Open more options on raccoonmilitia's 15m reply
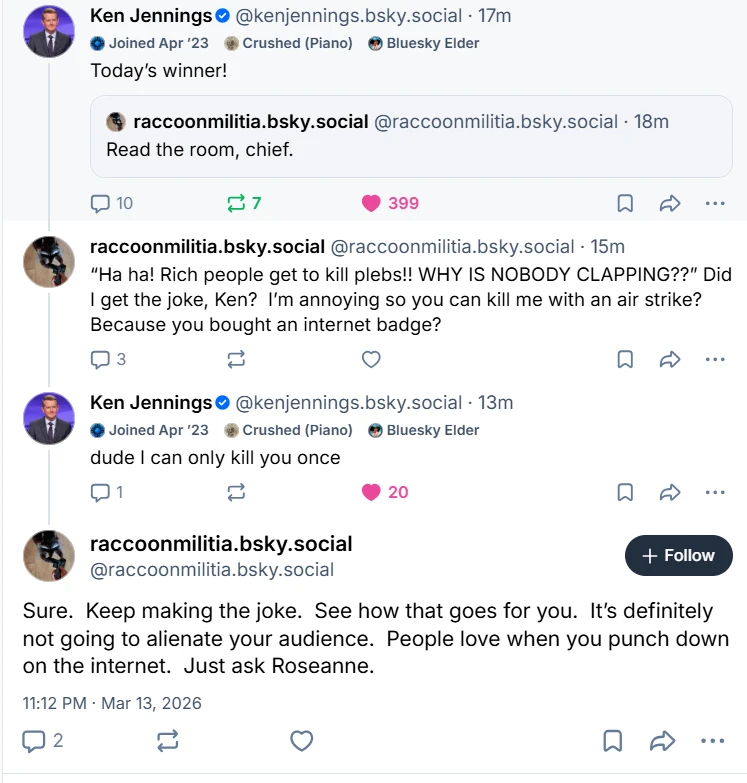747x783 pixels. [714, 359]
